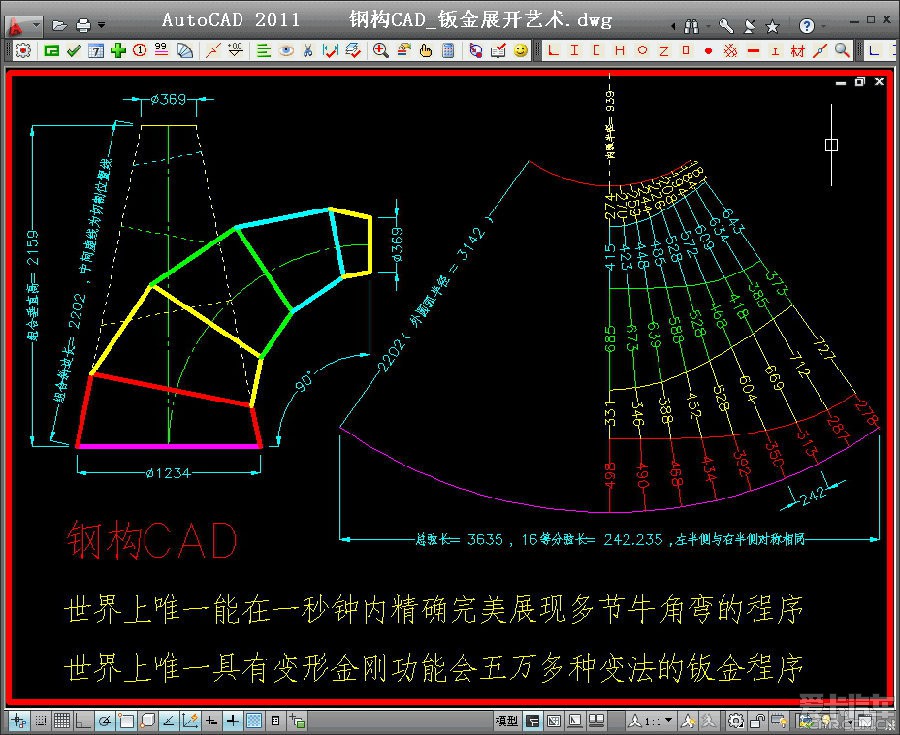Image resolution: width=900 pixels, height=735 pixels.
Task: Open the annotation scale dropdown
Action: pos(668,721)
